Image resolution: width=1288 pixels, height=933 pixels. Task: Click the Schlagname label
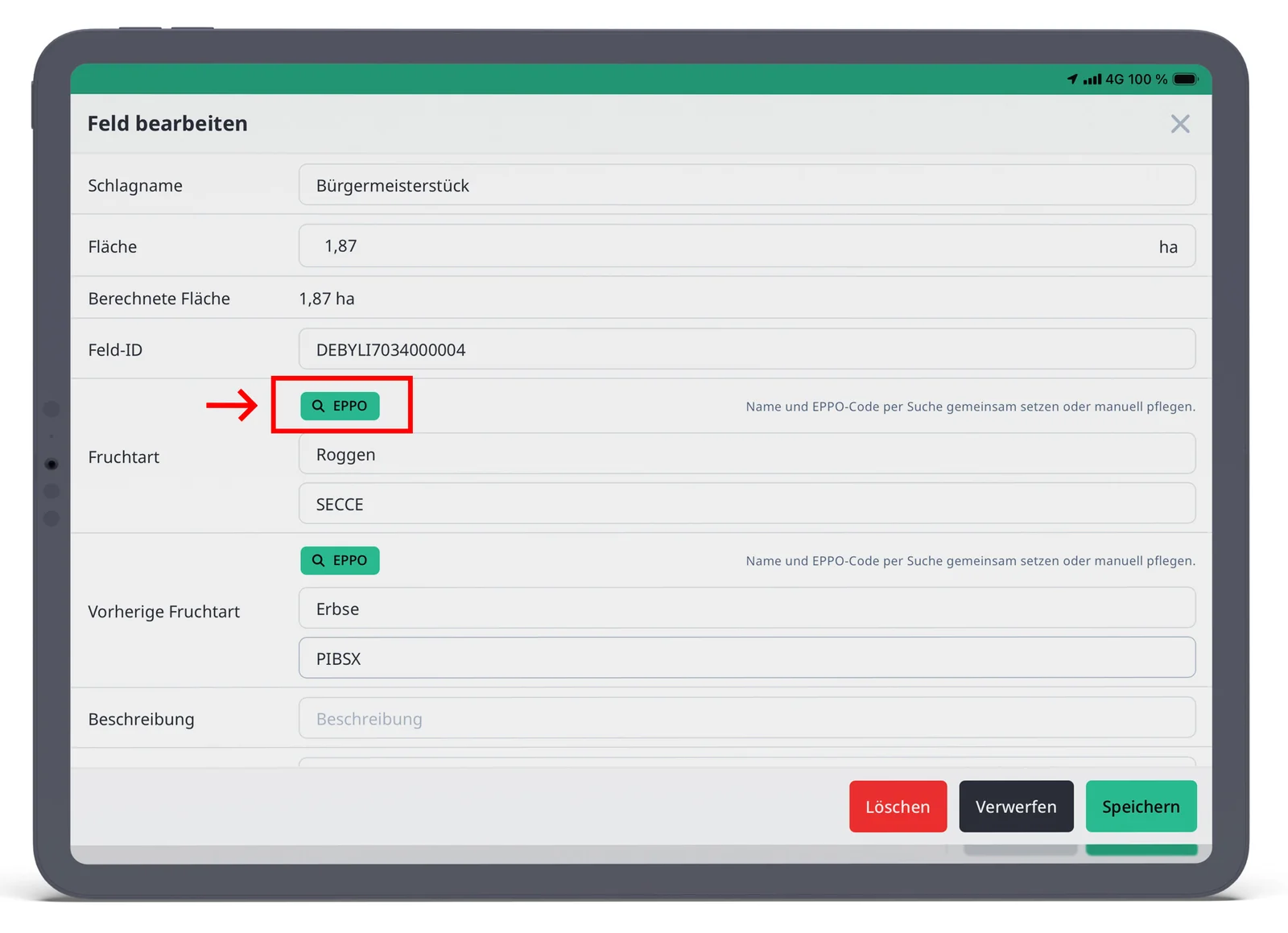pyautogui.click(x=135, y=186)
